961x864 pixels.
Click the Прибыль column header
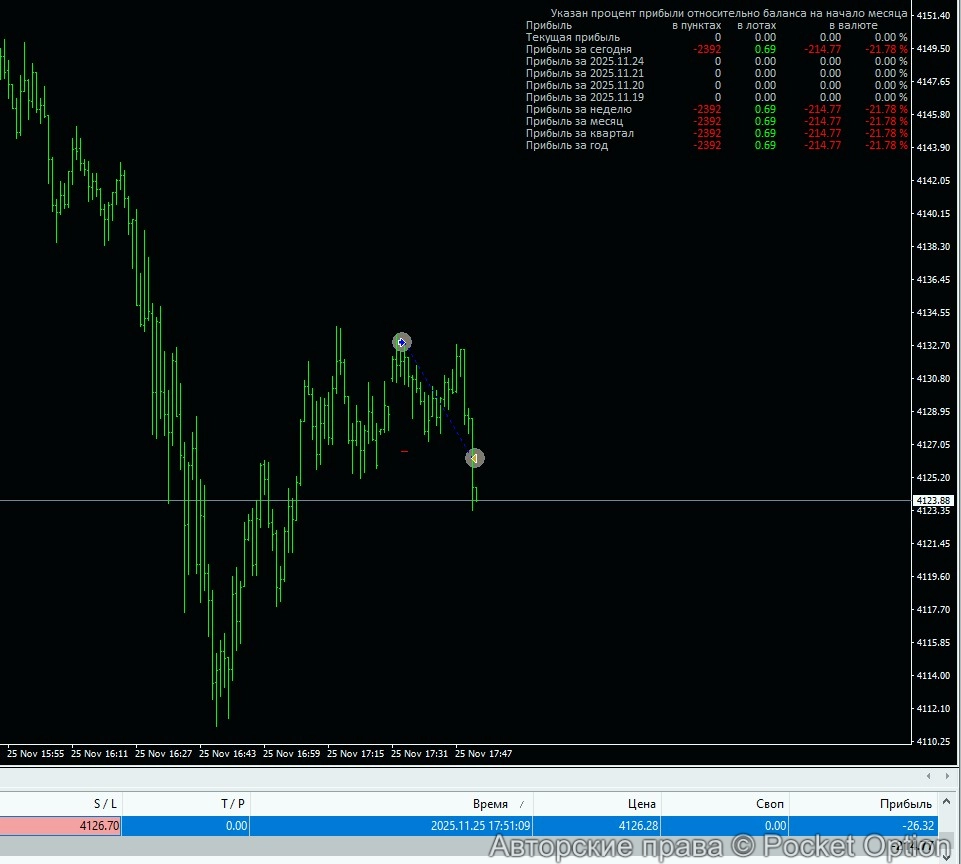click(x=905, y=804)
